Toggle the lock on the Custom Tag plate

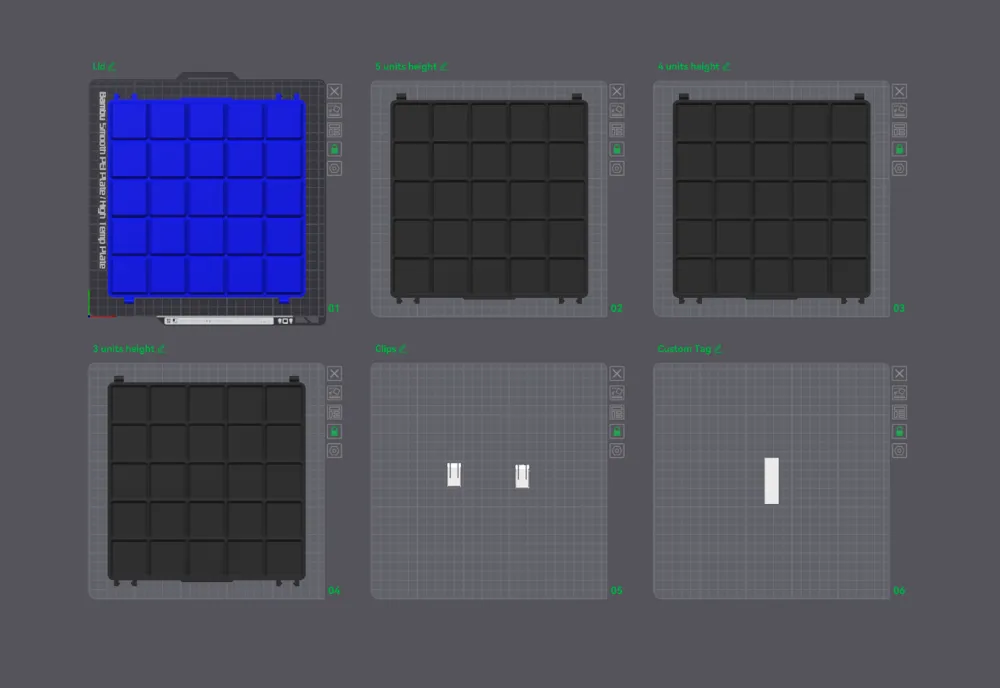pyautogui.click(x=899, y=432)
